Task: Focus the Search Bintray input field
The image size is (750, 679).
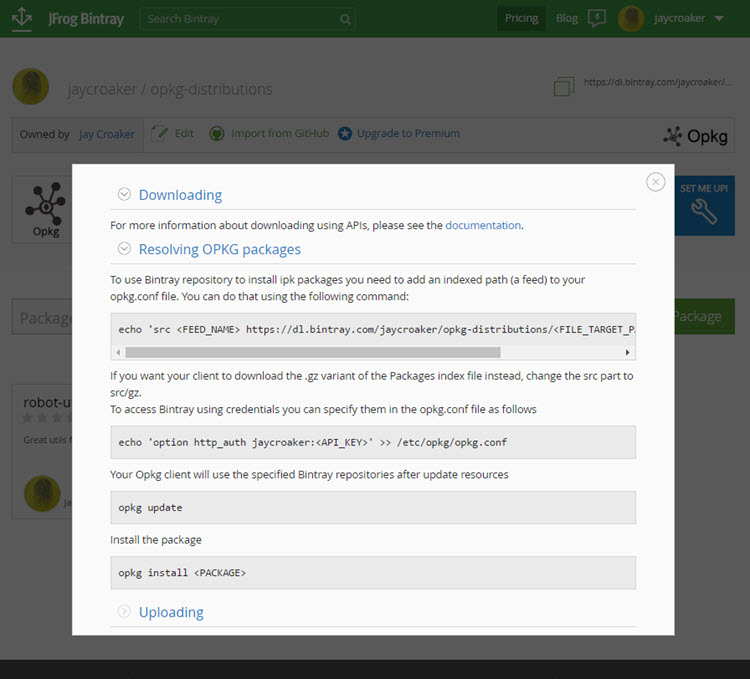Action: pos(240,19)
